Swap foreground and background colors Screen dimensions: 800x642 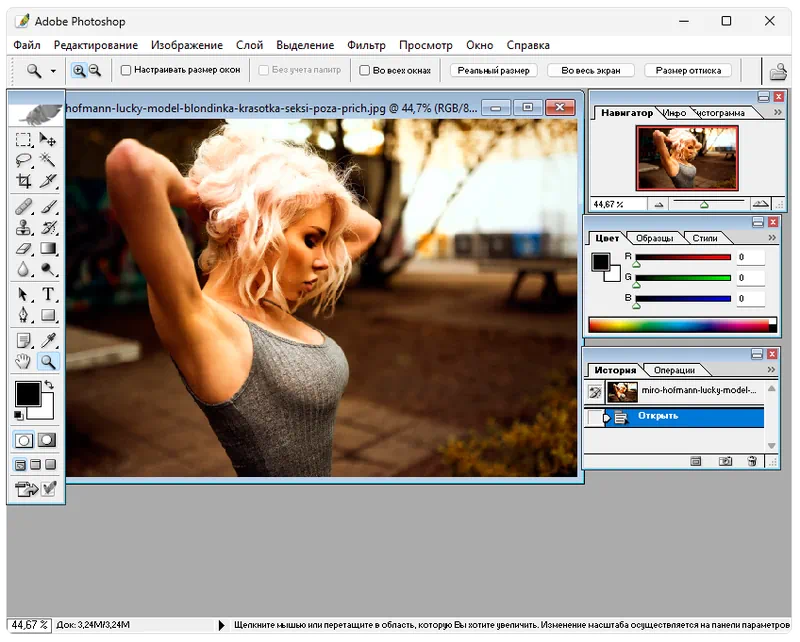click(x=49, y=385)
